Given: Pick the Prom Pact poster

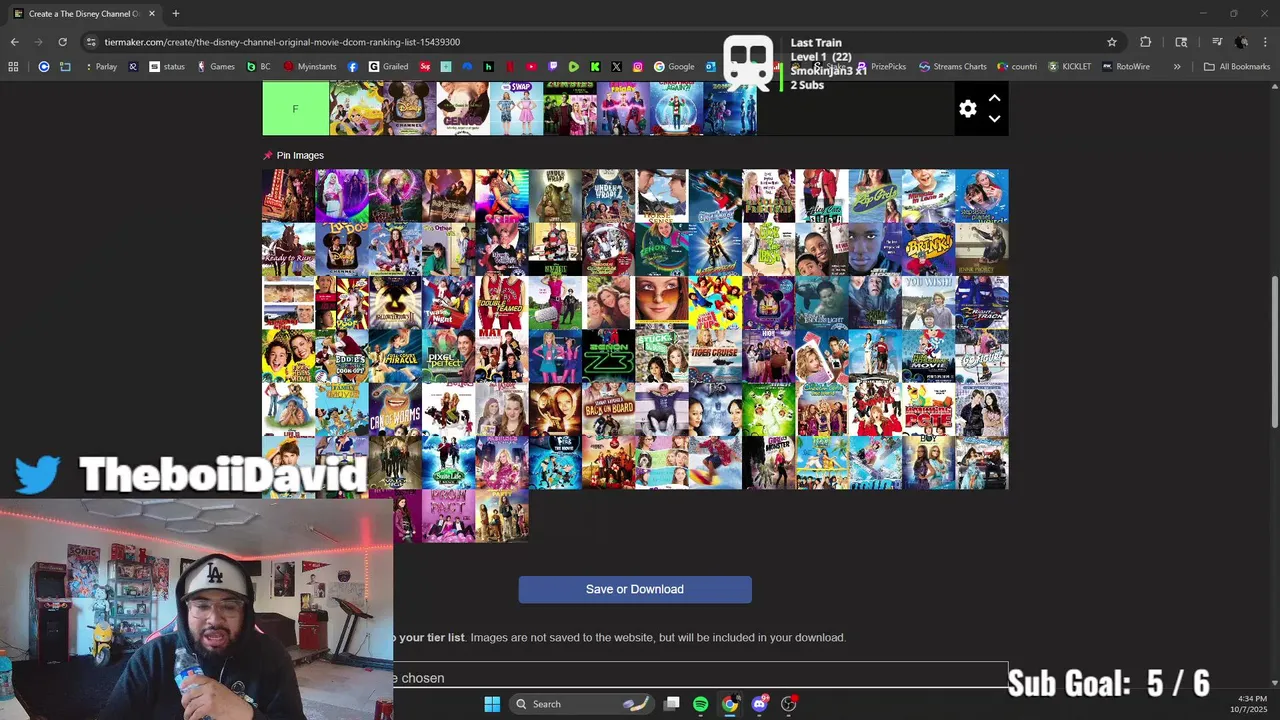Looking at the screenshot, I should (448, 516).
